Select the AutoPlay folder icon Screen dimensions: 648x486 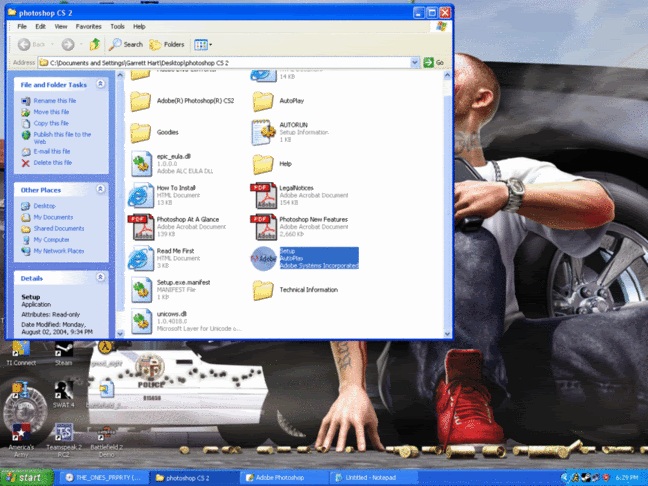click(263, 101)
